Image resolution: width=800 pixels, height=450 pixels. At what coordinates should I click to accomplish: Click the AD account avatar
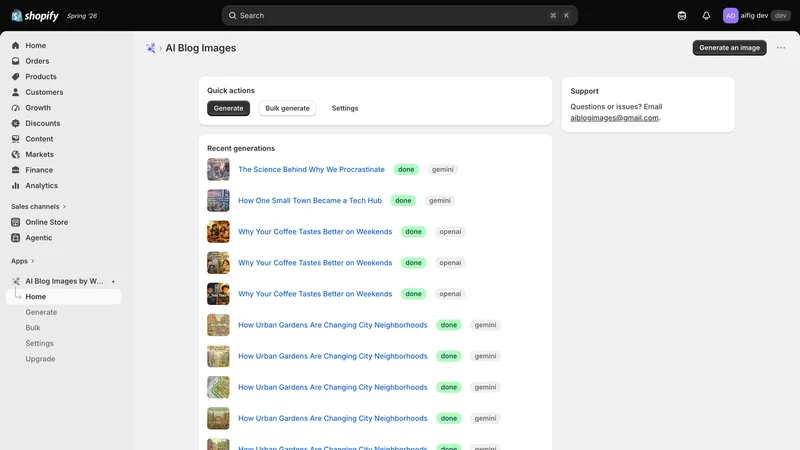[x=730, y=16]
